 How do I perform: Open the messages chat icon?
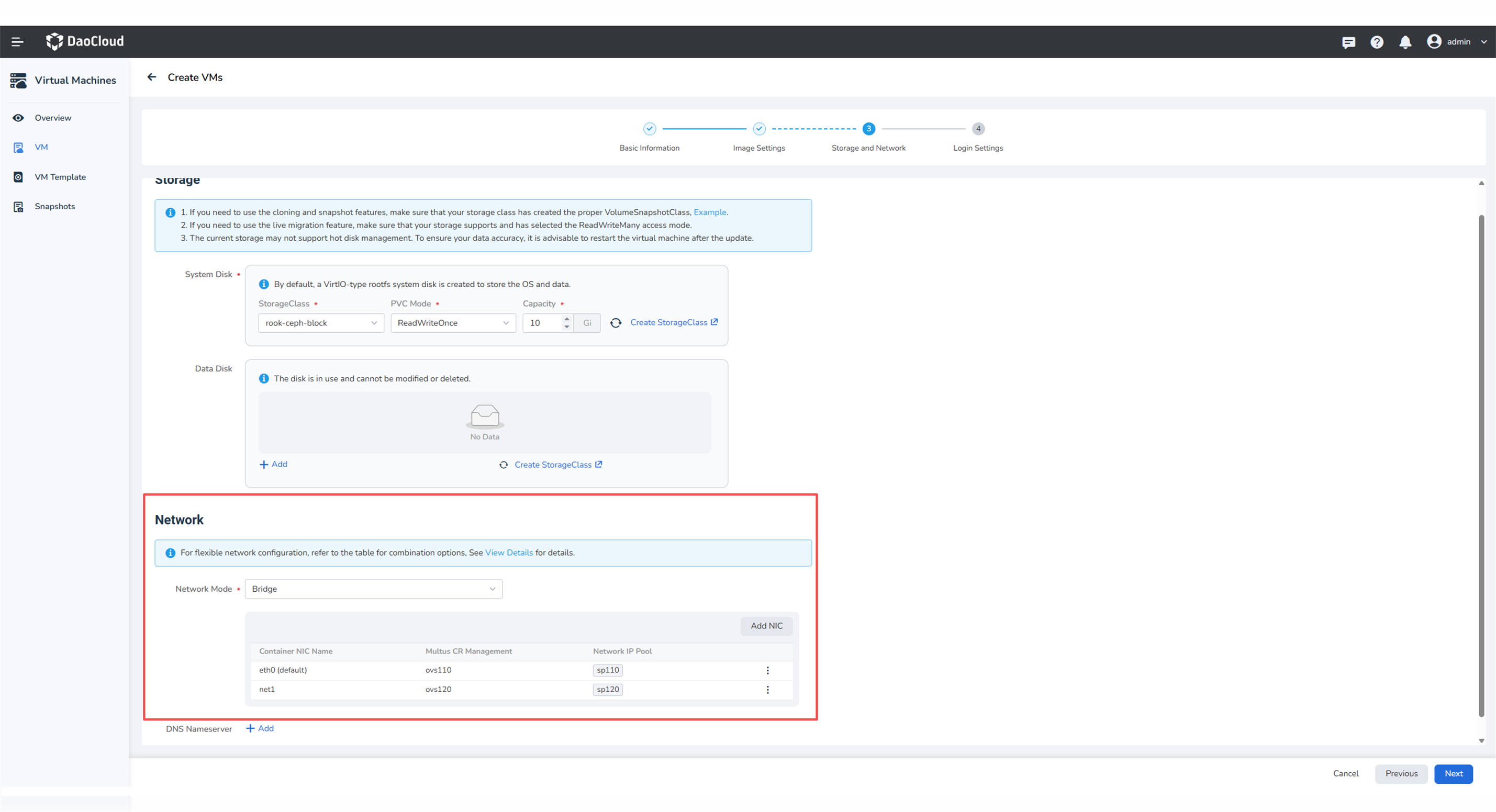(1348, 42)
